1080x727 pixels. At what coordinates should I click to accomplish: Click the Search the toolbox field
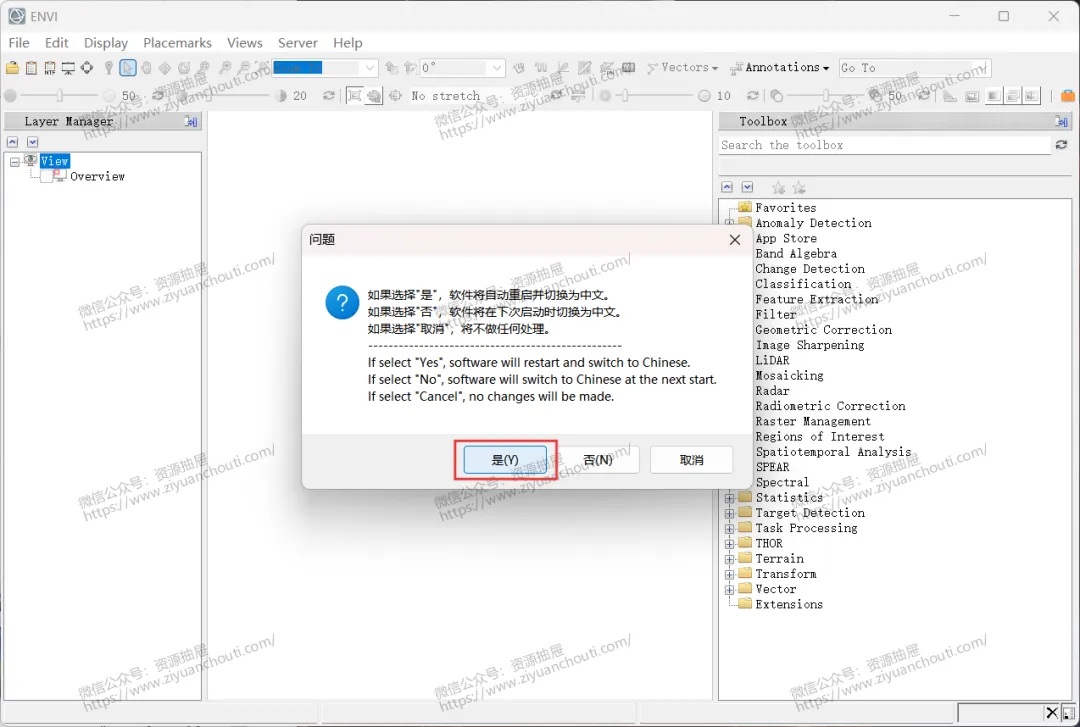(885, 145)
